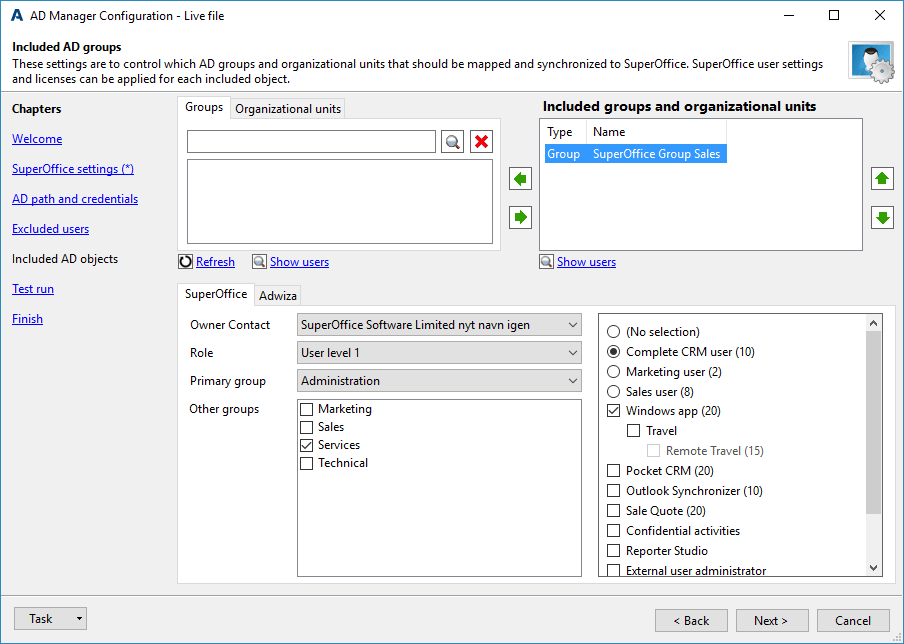Click the user settings icon in header
Screen dimensions: 904x644
[870, 63]
